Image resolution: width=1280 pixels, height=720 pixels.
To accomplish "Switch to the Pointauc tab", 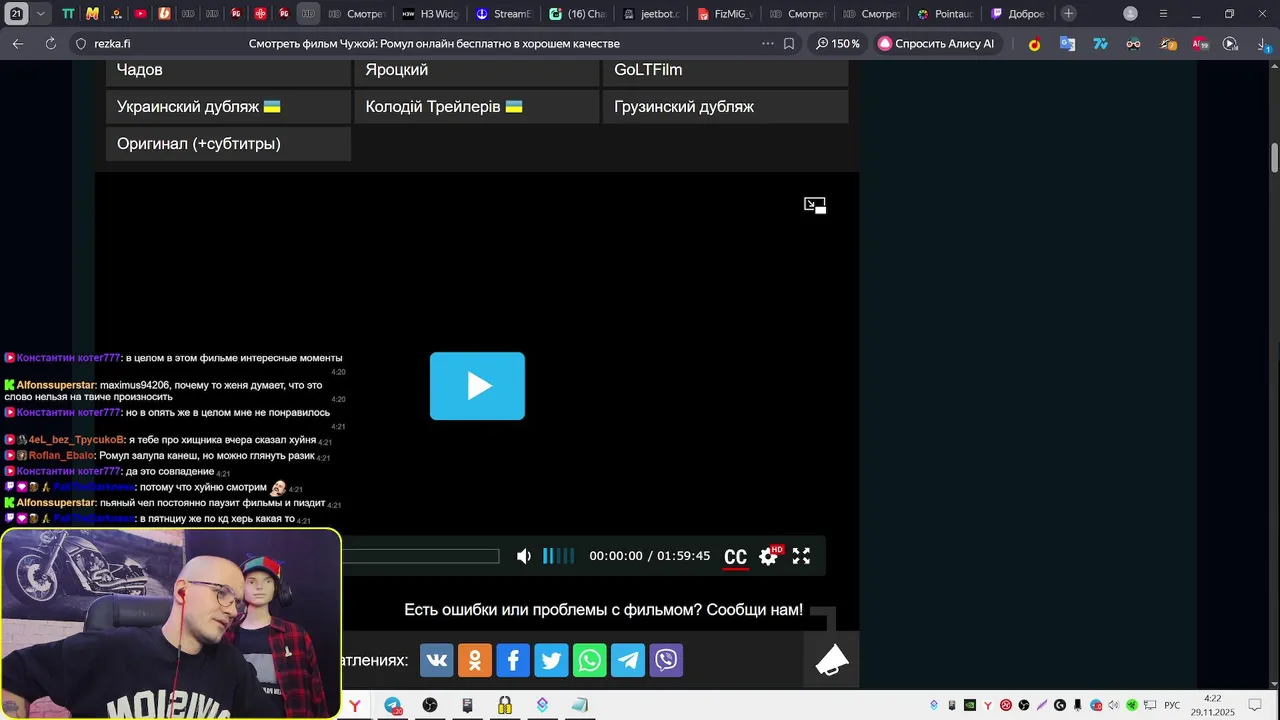I will [945, 14].
